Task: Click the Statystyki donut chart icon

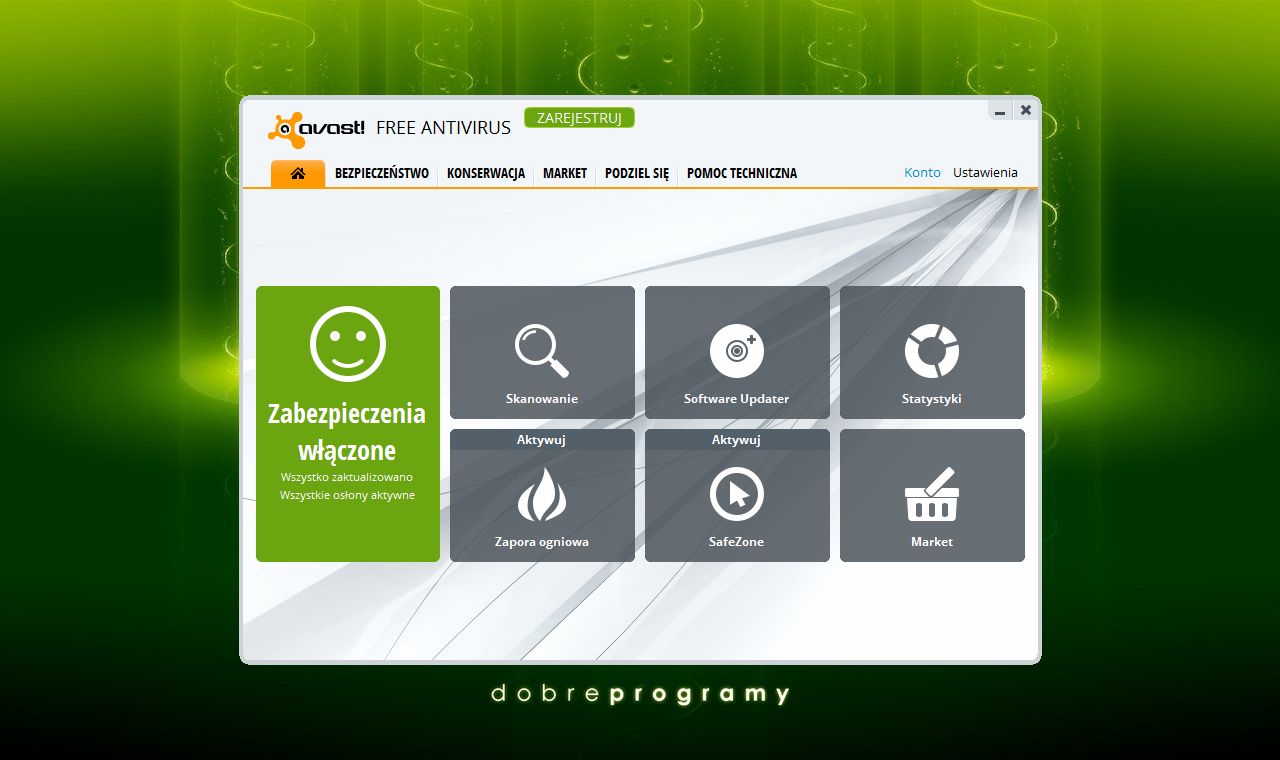Action: (932, 351)
